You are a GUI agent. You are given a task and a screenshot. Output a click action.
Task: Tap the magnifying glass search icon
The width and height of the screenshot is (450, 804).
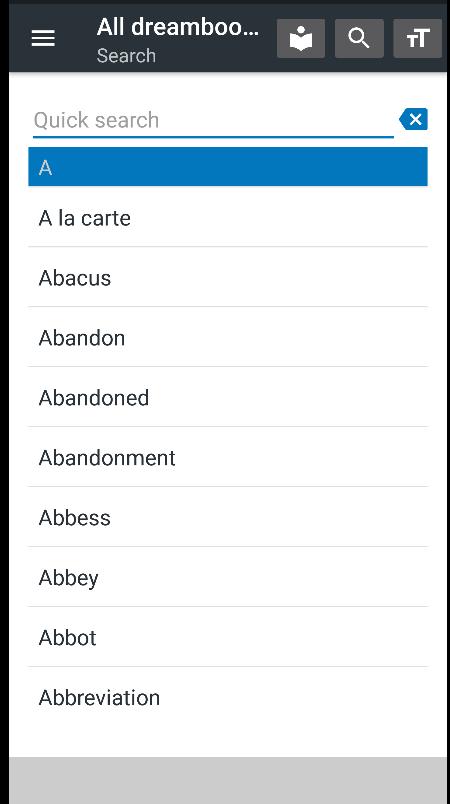(x=359, y=38)
